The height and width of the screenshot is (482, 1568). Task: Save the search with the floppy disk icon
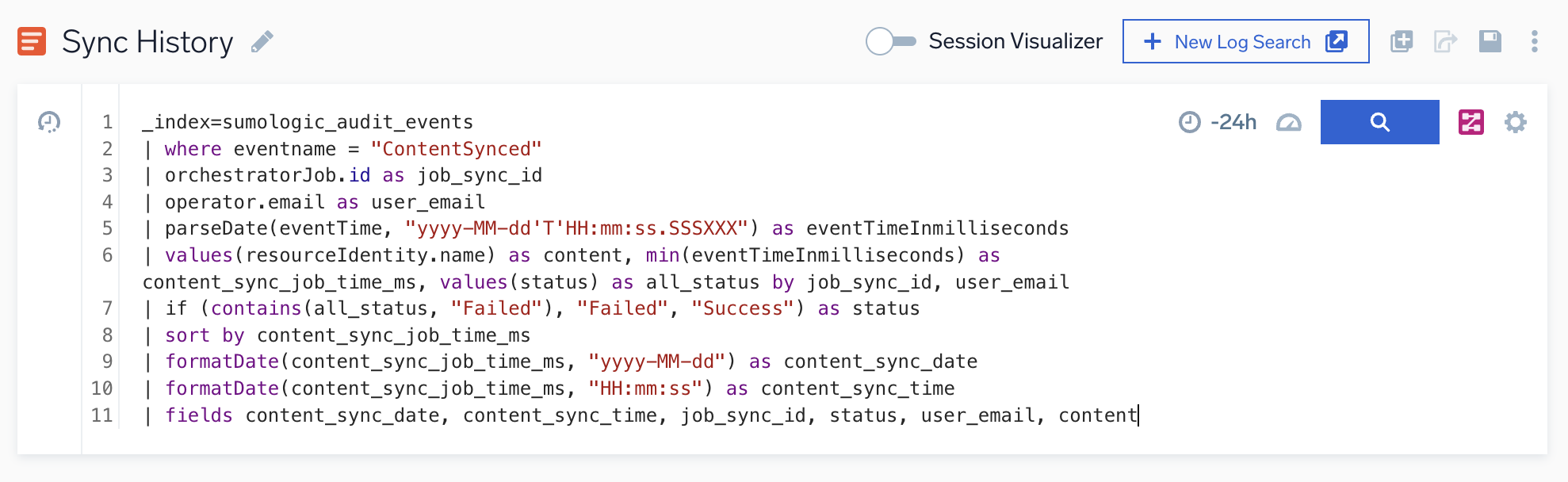[1490, 41]
